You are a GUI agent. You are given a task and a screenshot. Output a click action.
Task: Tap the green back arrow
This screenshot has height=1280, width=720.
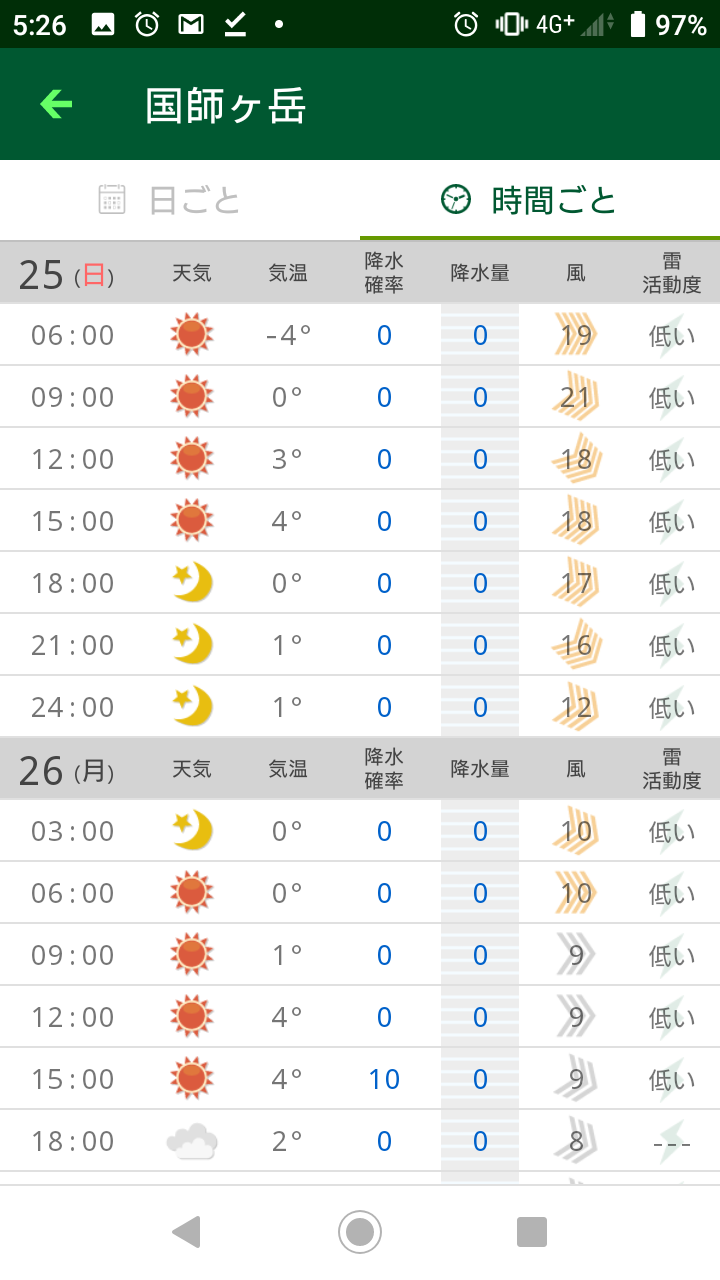pyautogui.click(x=56, y=104)
